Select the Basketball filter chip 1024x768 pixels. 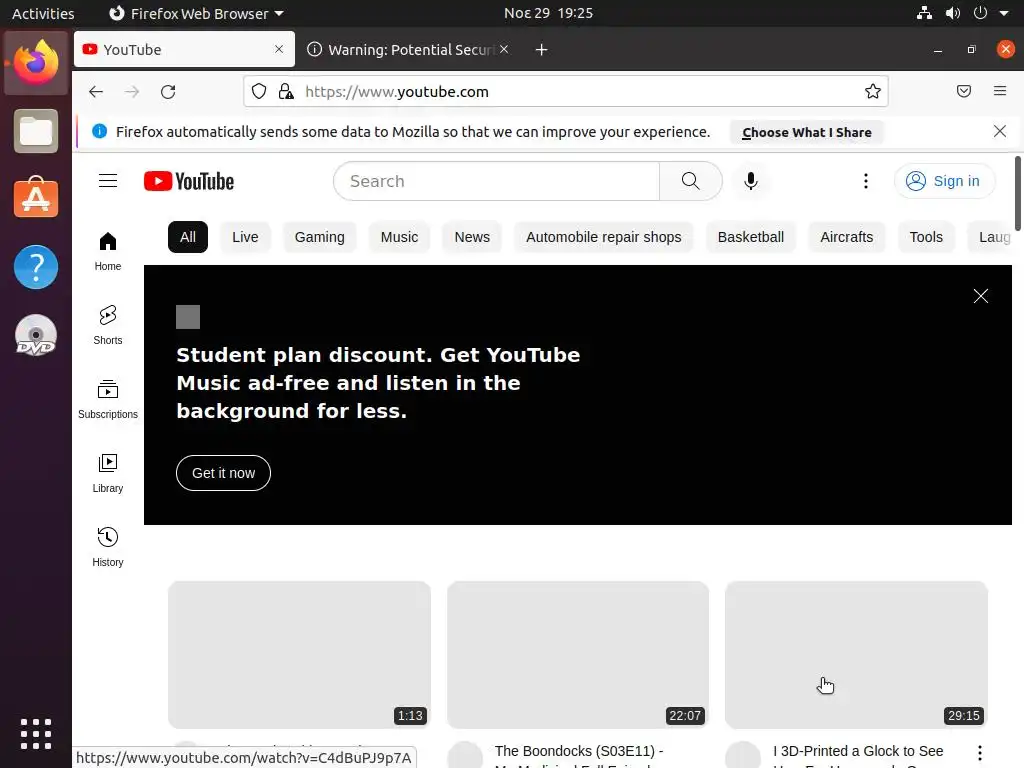tap(750, 237)
